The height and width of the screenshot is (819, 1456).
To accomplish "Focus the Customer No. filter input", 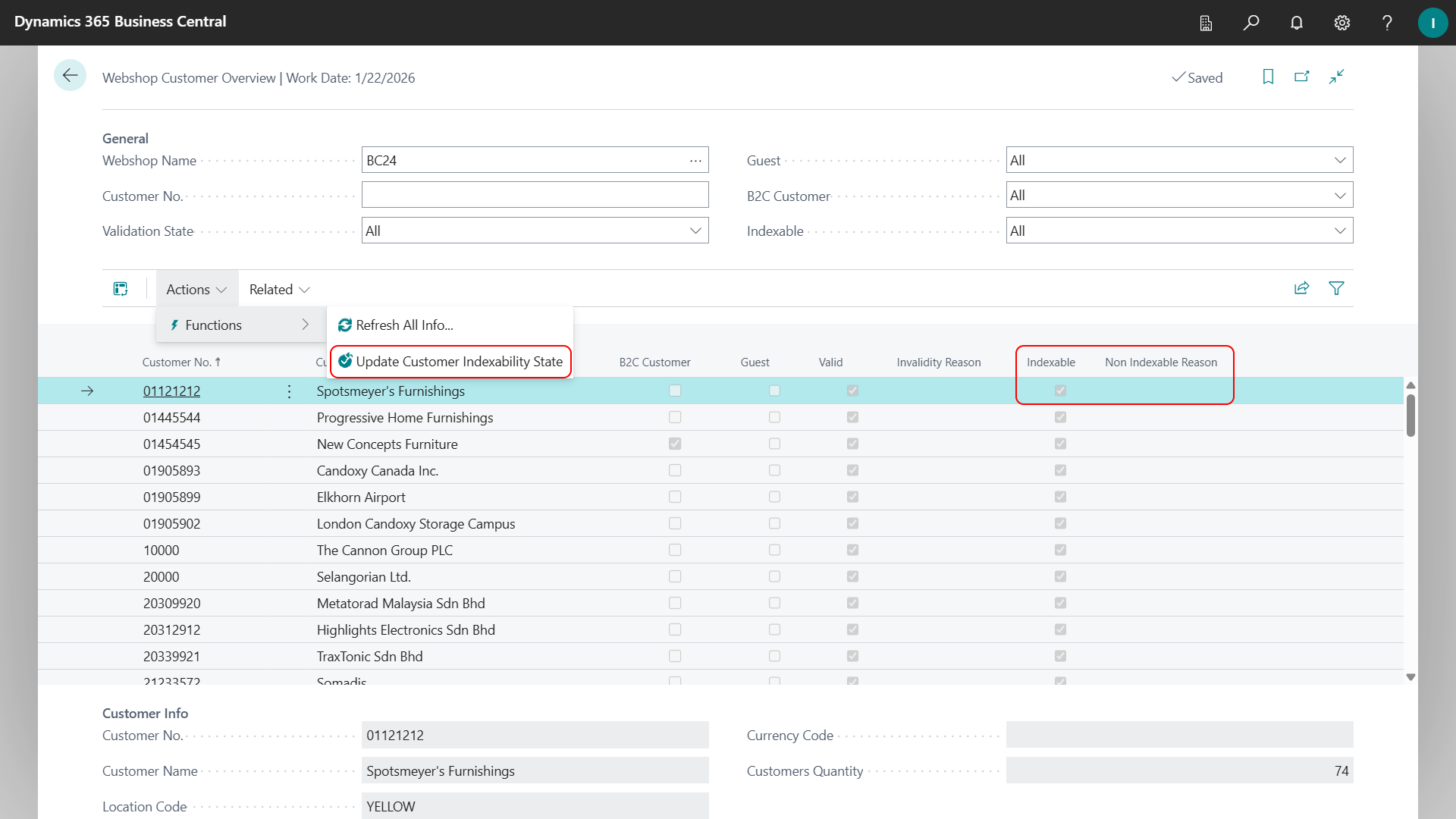I will 535,196.
